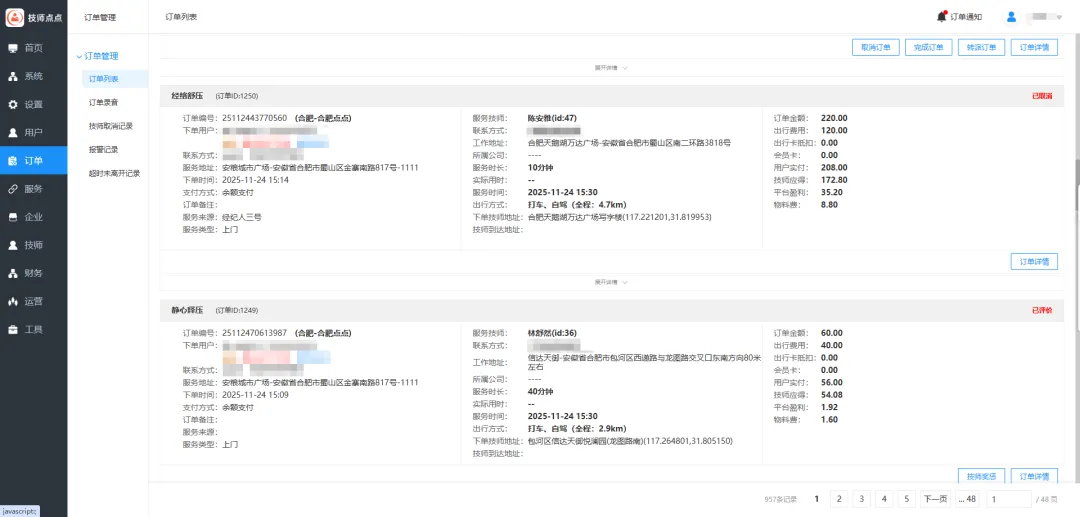Screen dimensions: 1080x517
Task: Click the 财务 finance icon in sidebar
Action: coord(13,273)
